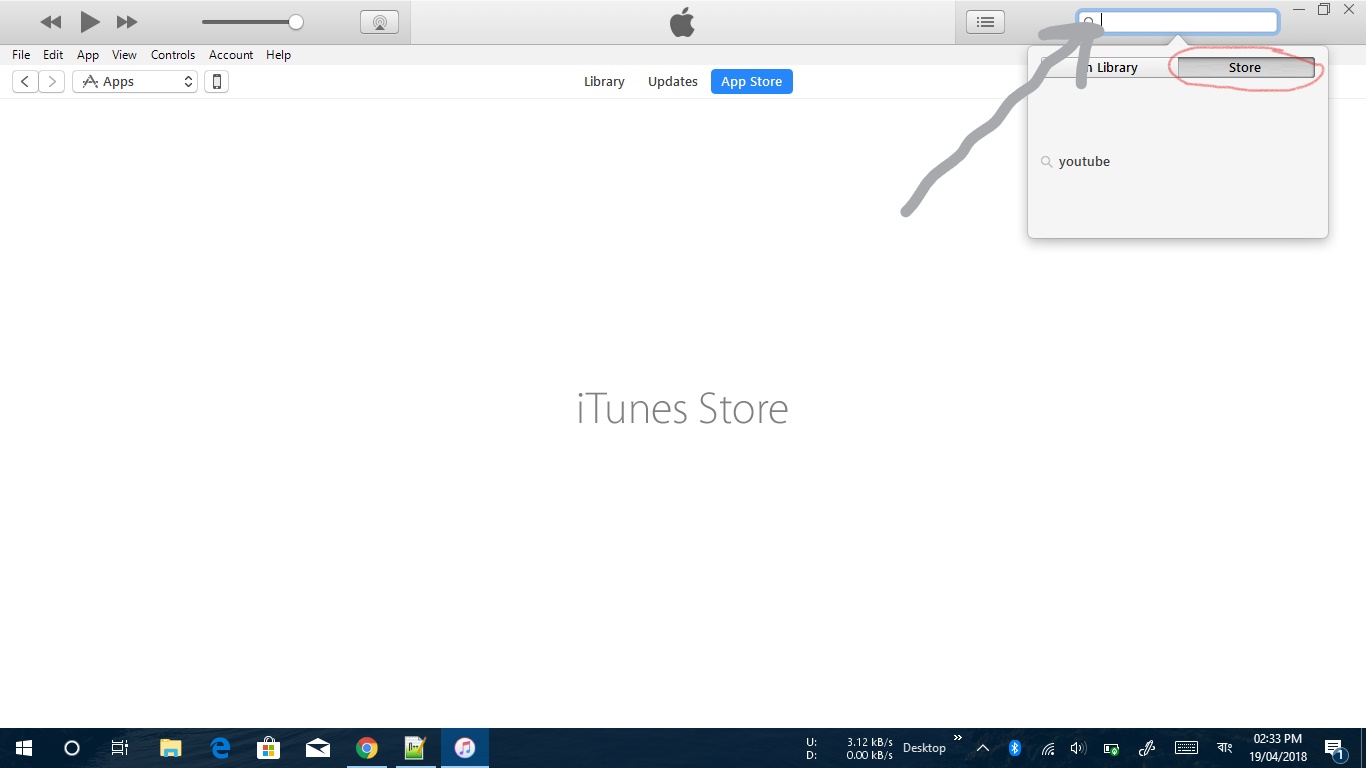This screenshot has height=768, width=1366.
Task: Launch Microsoft Edge from the taskbar
Action: pyautogui.click(x=220, y=748)
